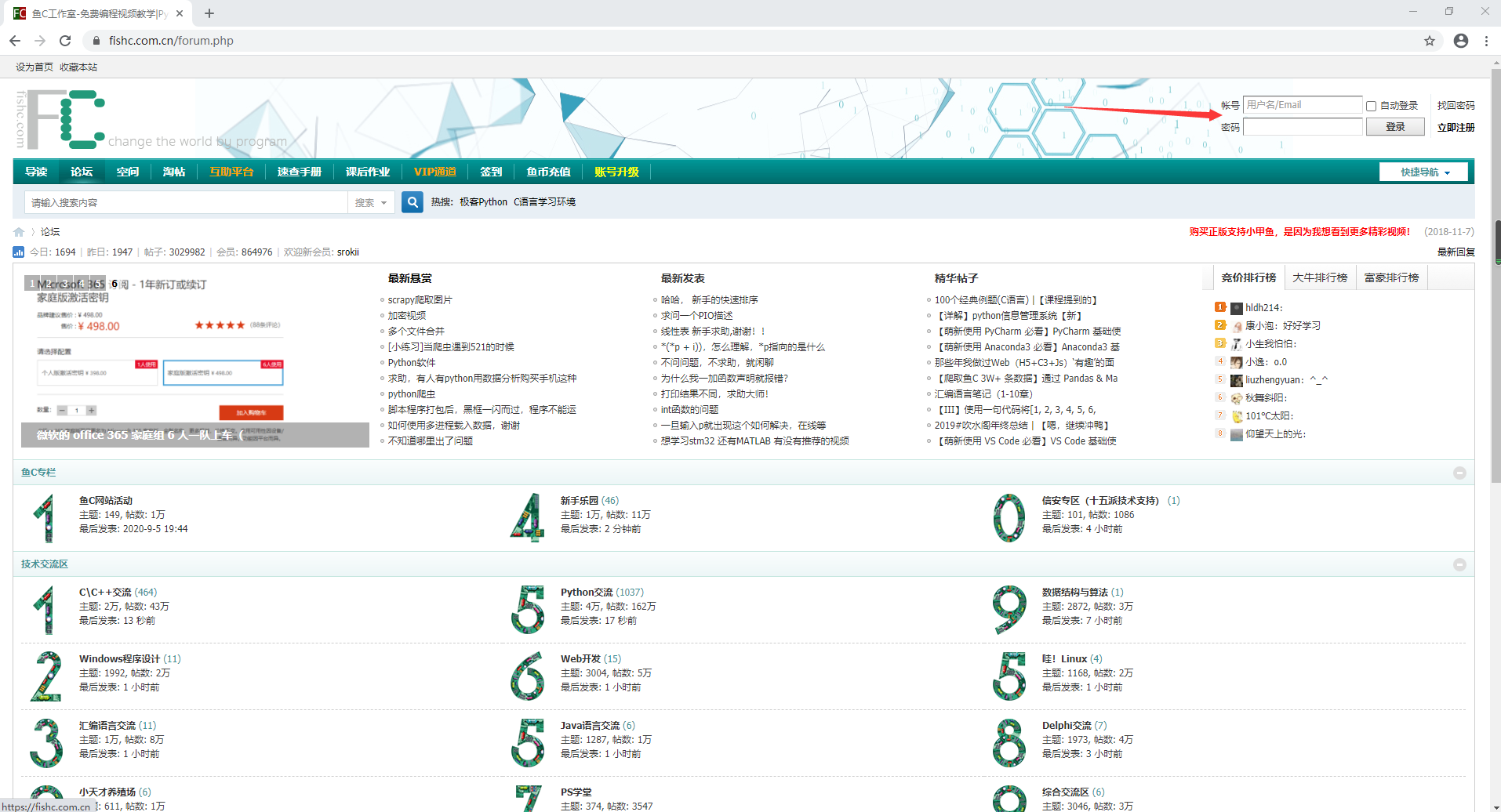The height and width of the screenshot is (812, 1501).
Task: Click the forum icon beside Delphi交流
Action: point(1009,743)
